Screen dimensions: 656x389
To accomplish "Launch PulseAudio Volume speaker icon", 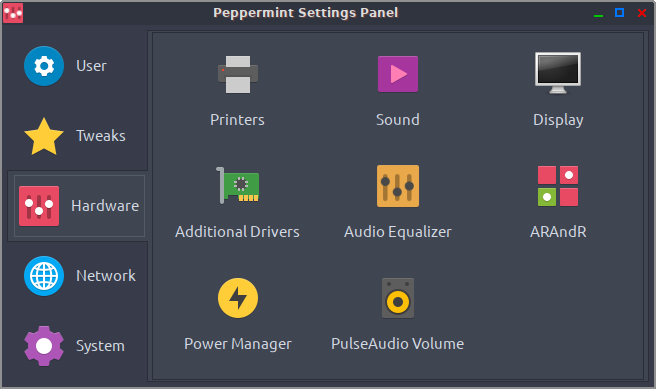I will point(397,298).
